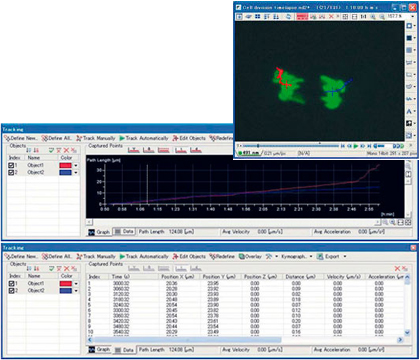Screen dimensions: 420x360
Task: Click red X delete icon in upper Objects panel
Action: 66,150
